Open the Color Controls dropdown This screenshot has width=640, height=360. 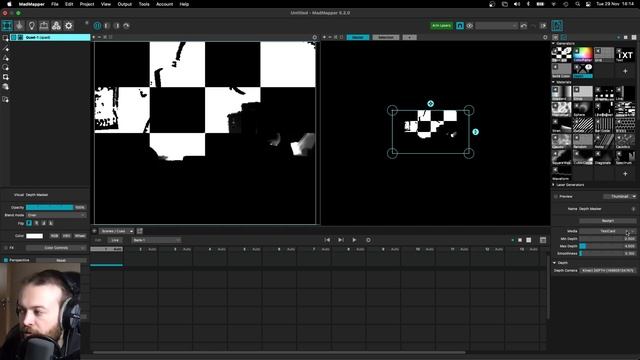(x=56, y=248)
